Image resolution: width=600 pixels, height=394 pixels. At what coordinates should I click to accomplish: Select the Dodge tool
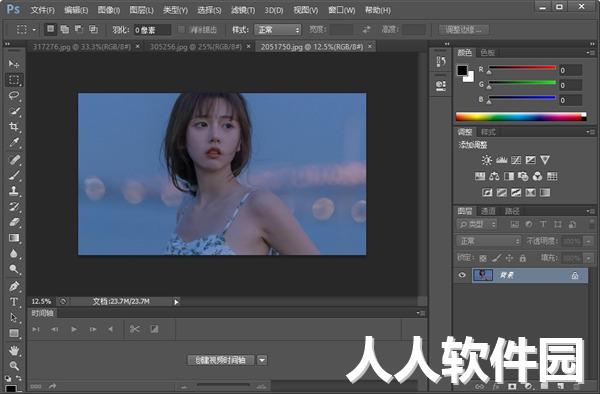[14, 269]
